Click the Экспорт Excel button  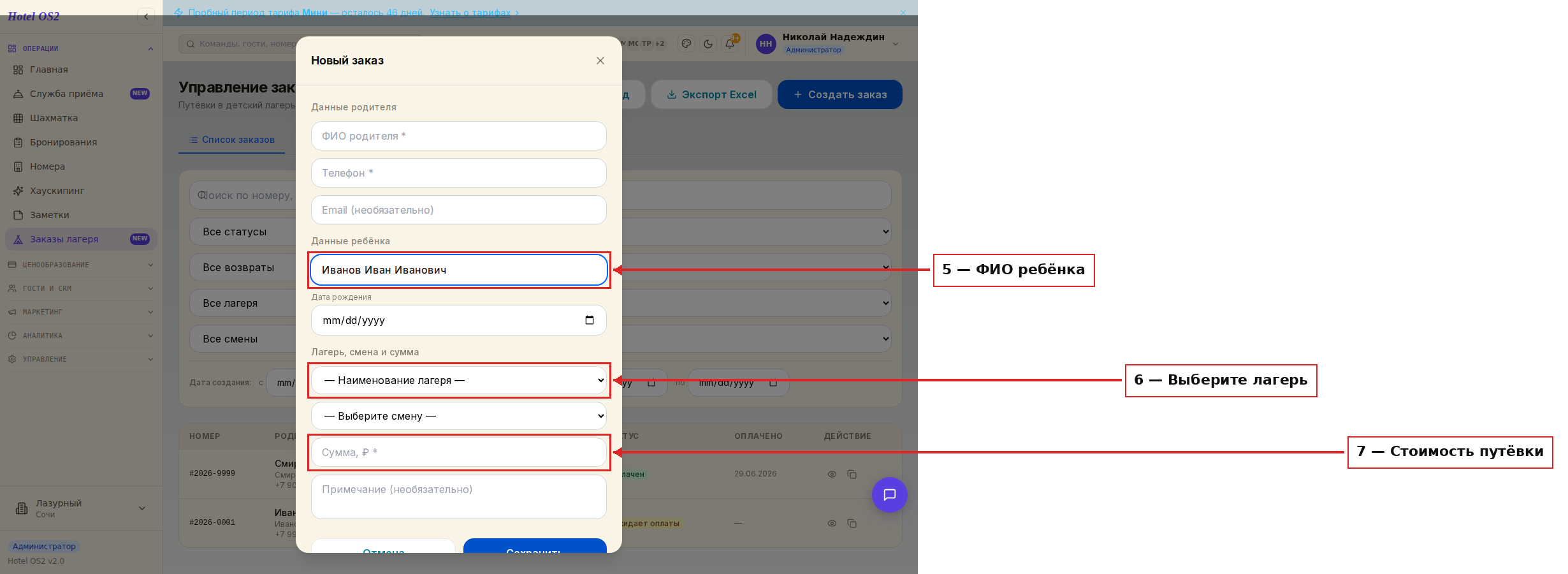pos(711,94)
